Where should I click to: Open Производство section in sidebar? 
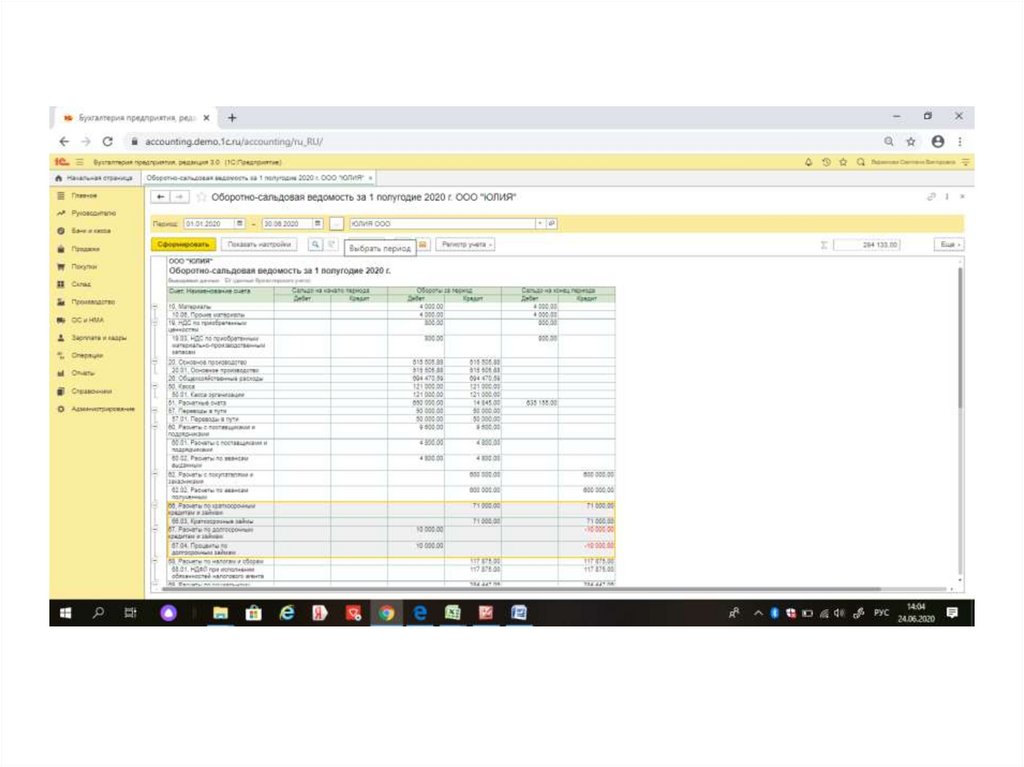pos(92,302)
